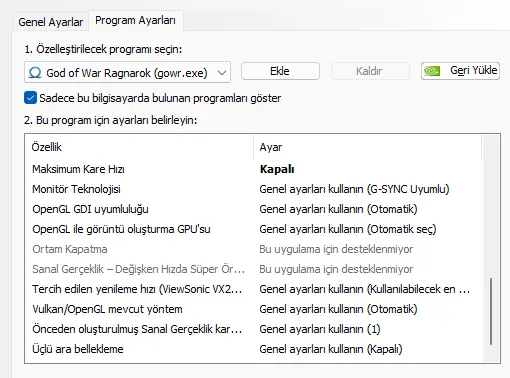Screen dimensions: 510x378
Task: Click Ortam Kapatma's desteklenmiyor value
Action: (x=336, y=249)
